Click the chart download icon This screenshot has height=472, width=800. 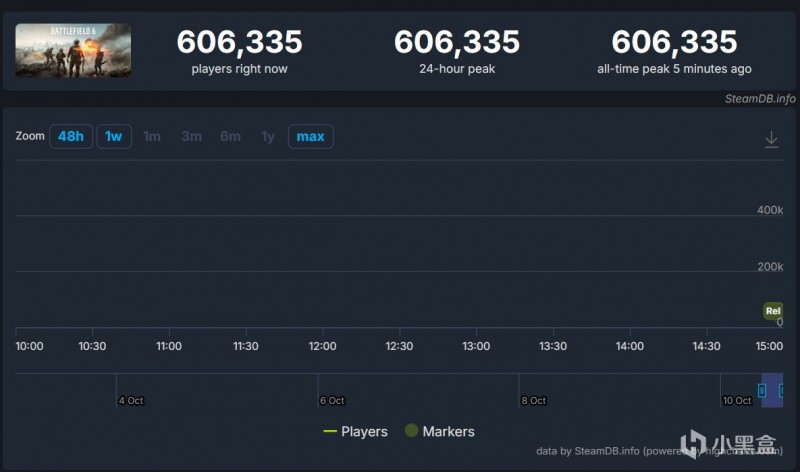(771, 140)
